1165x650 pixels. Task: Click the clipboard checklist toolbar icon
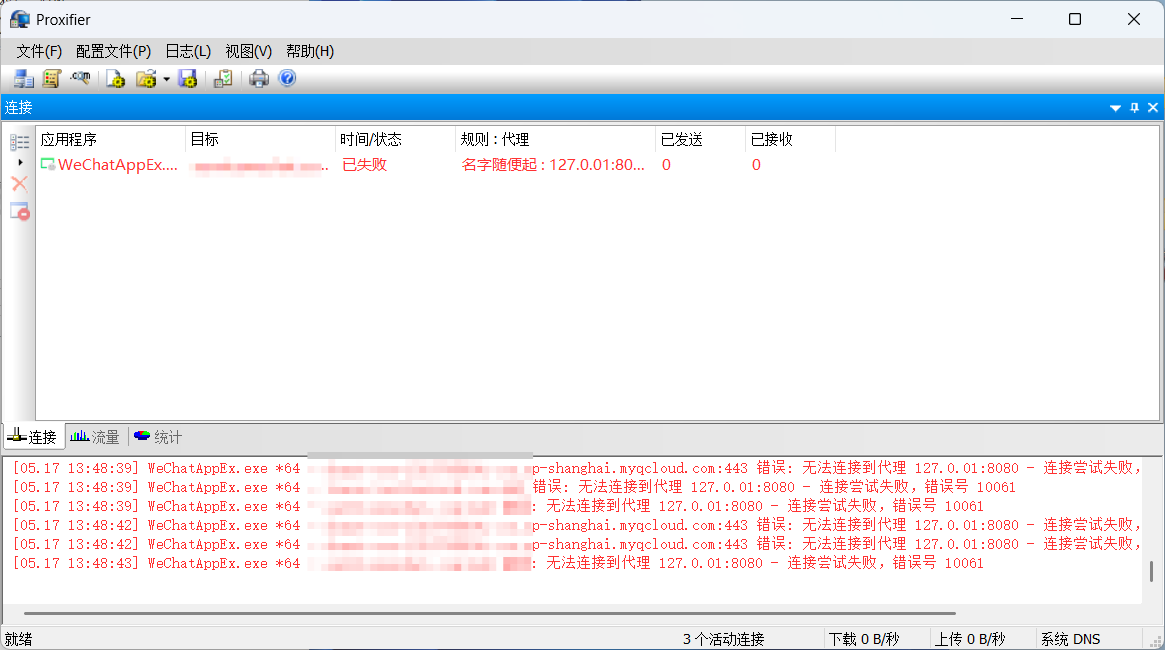tap(223, 79)
